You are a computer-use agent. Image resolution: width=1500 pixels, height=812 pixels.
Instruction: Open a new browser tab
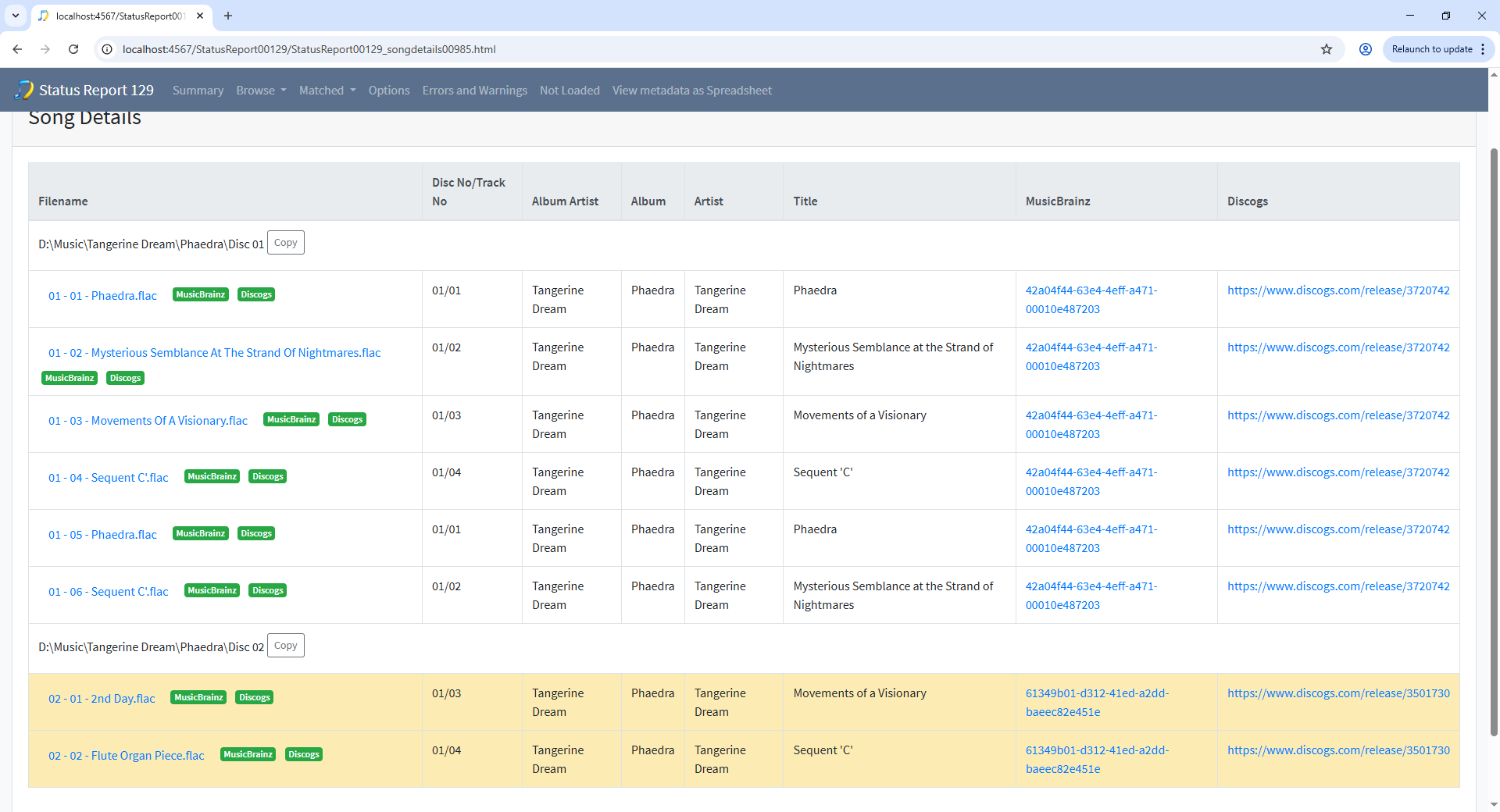(x=228, y=16)
